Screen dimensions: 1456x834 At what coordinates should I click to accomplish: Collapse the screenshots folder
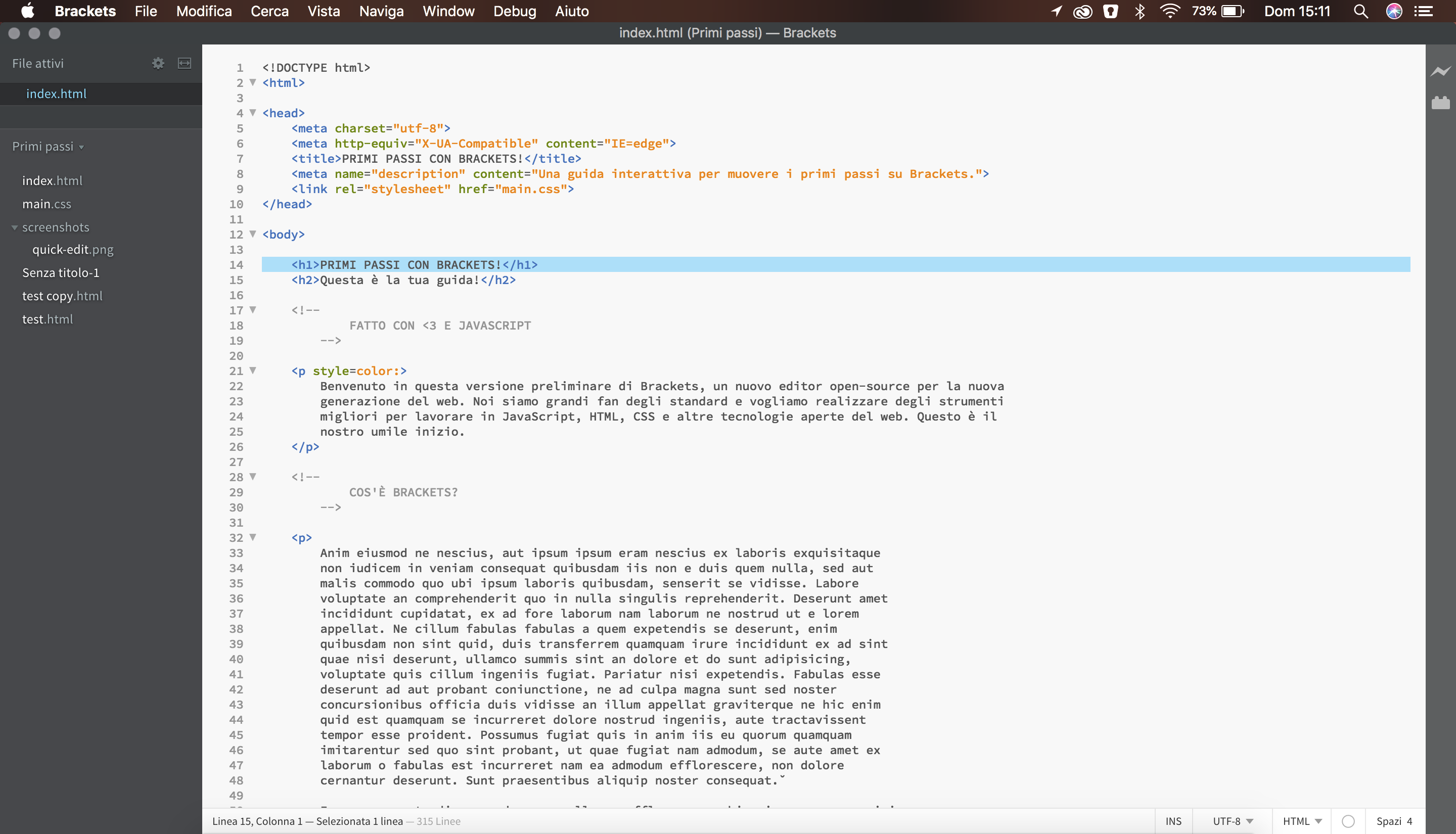(x=15, y=227)
